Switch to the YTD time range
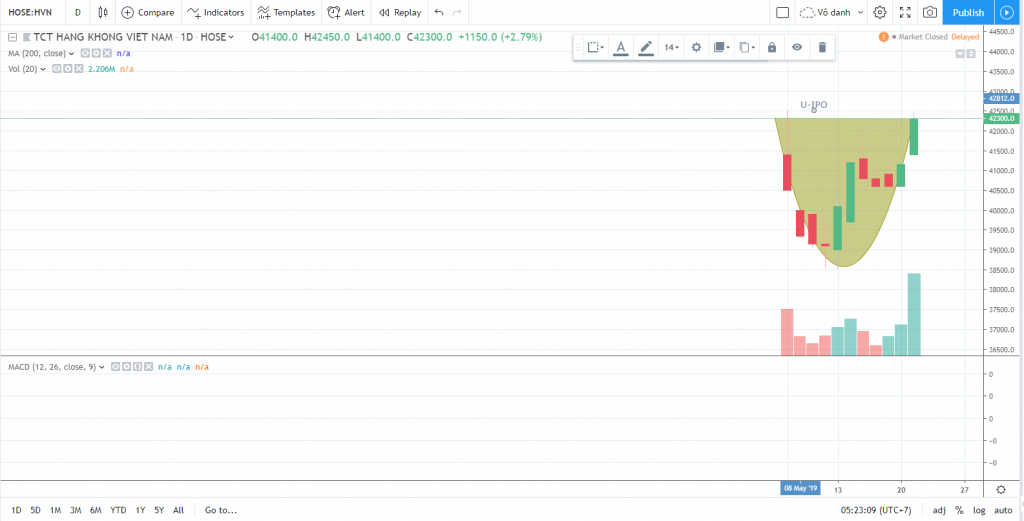 117,510
